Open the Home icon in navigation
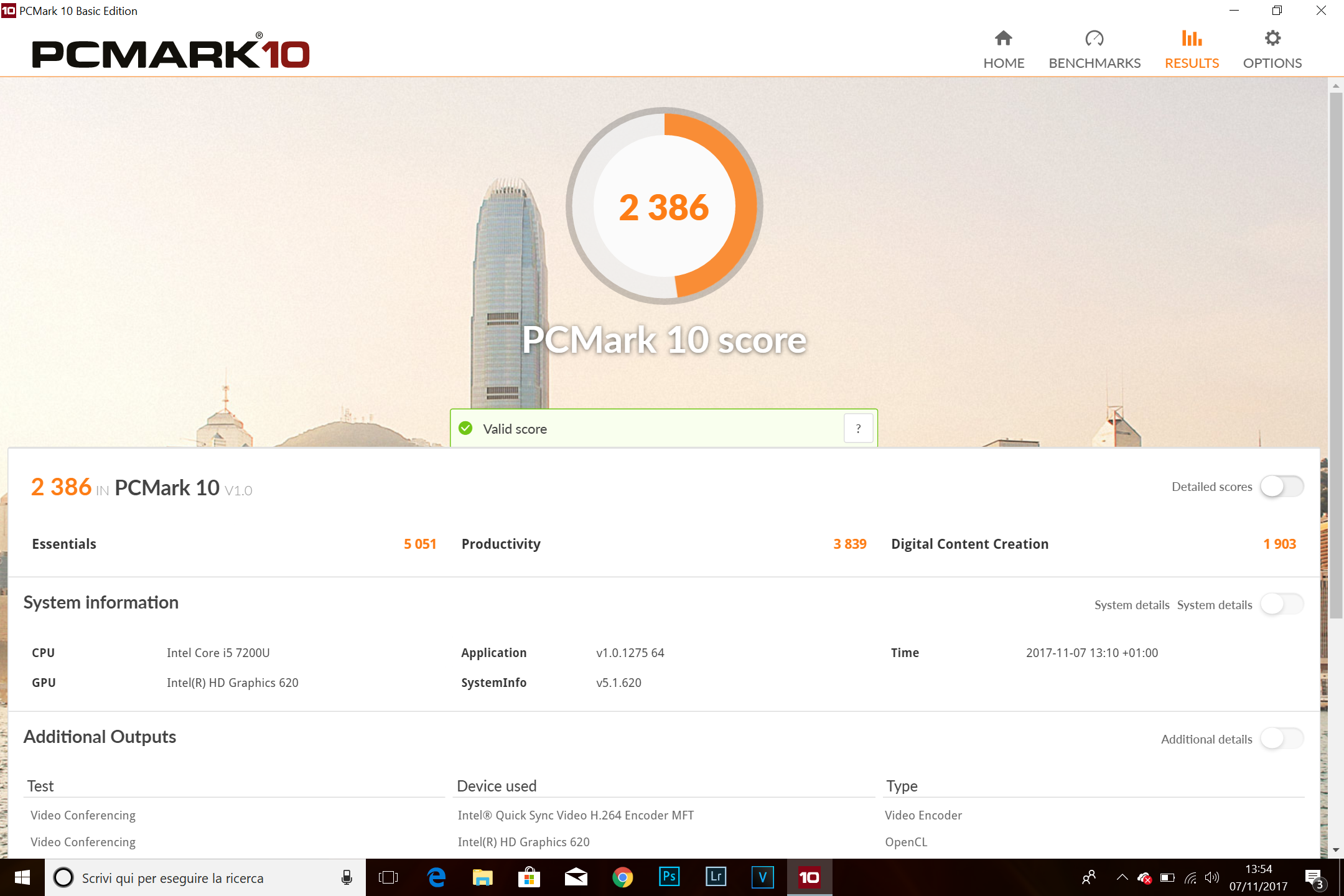Screen dimensions: 1344x896 tap(1003, 39)
